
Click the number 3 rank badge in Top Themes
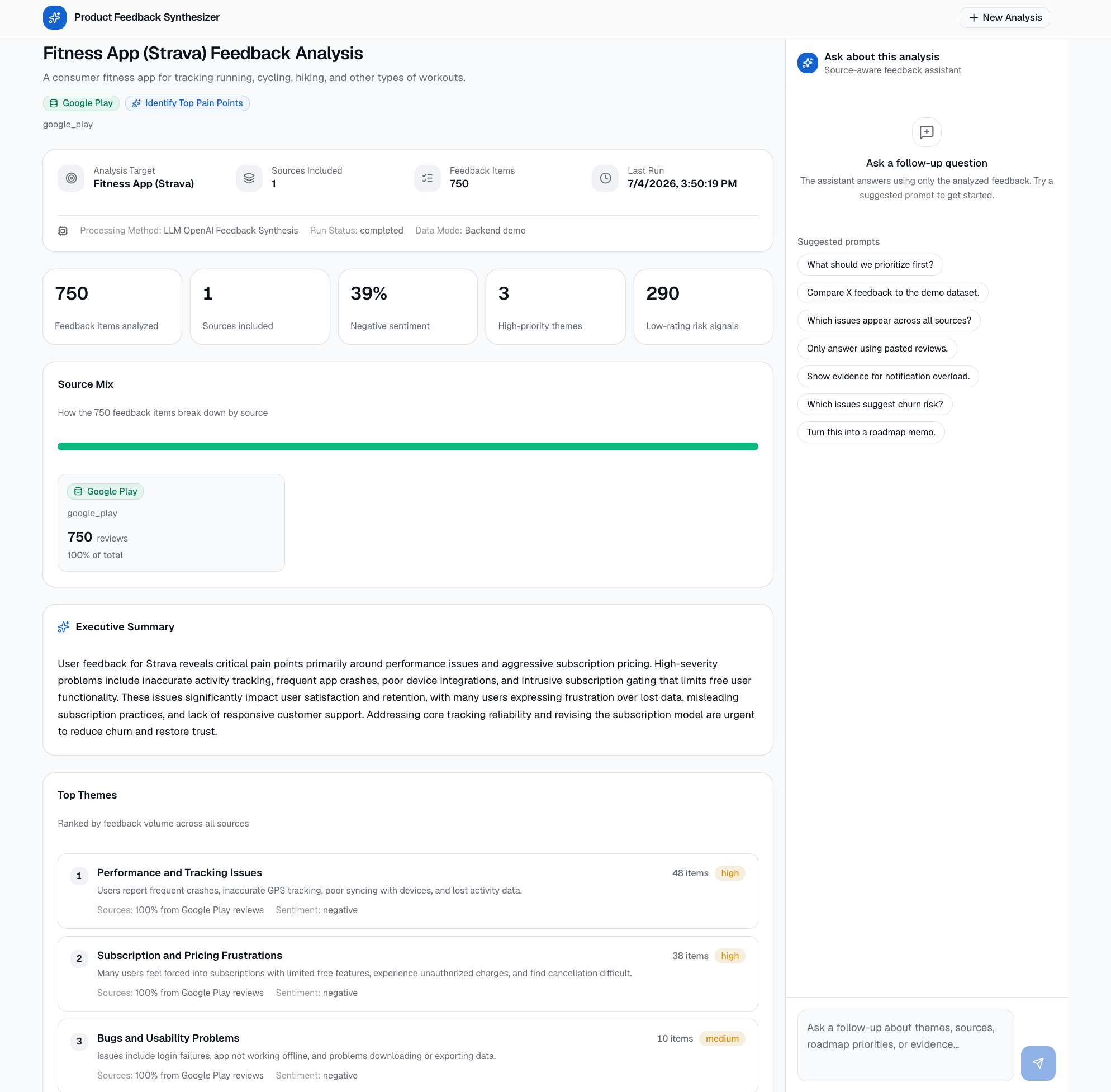coord(79,1041)
